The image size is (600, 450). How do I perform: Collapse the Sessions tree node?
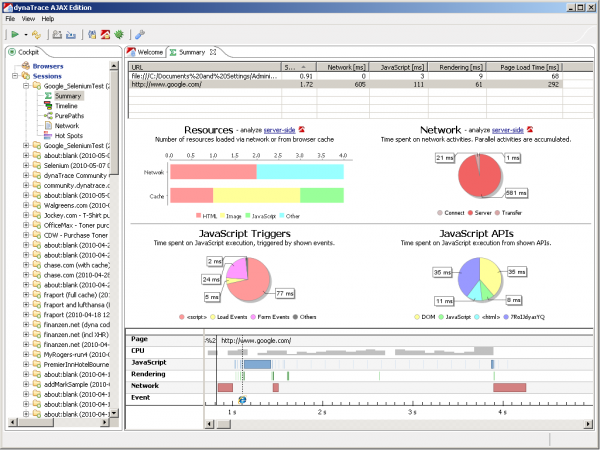click(15, 76)
